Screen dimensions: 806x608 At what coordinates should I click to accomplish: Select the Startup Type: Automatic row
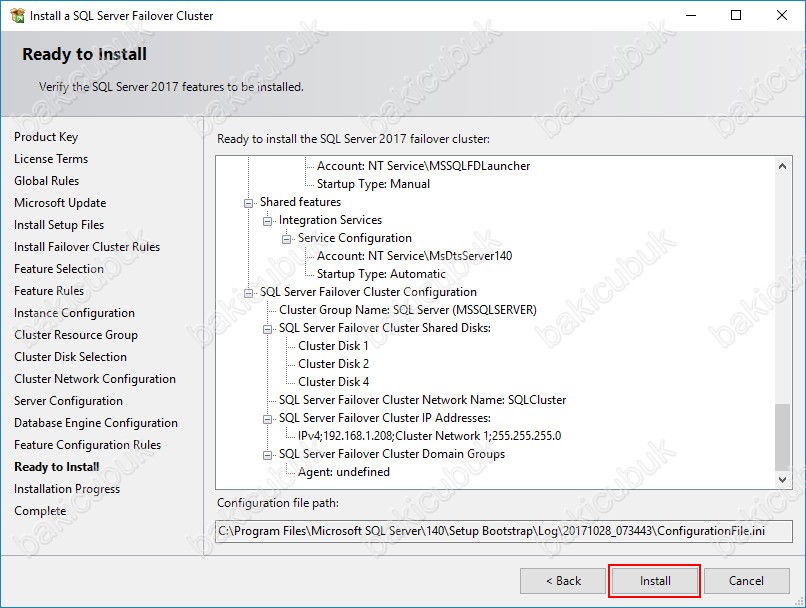pyautogui.click(x=381, y=274)
